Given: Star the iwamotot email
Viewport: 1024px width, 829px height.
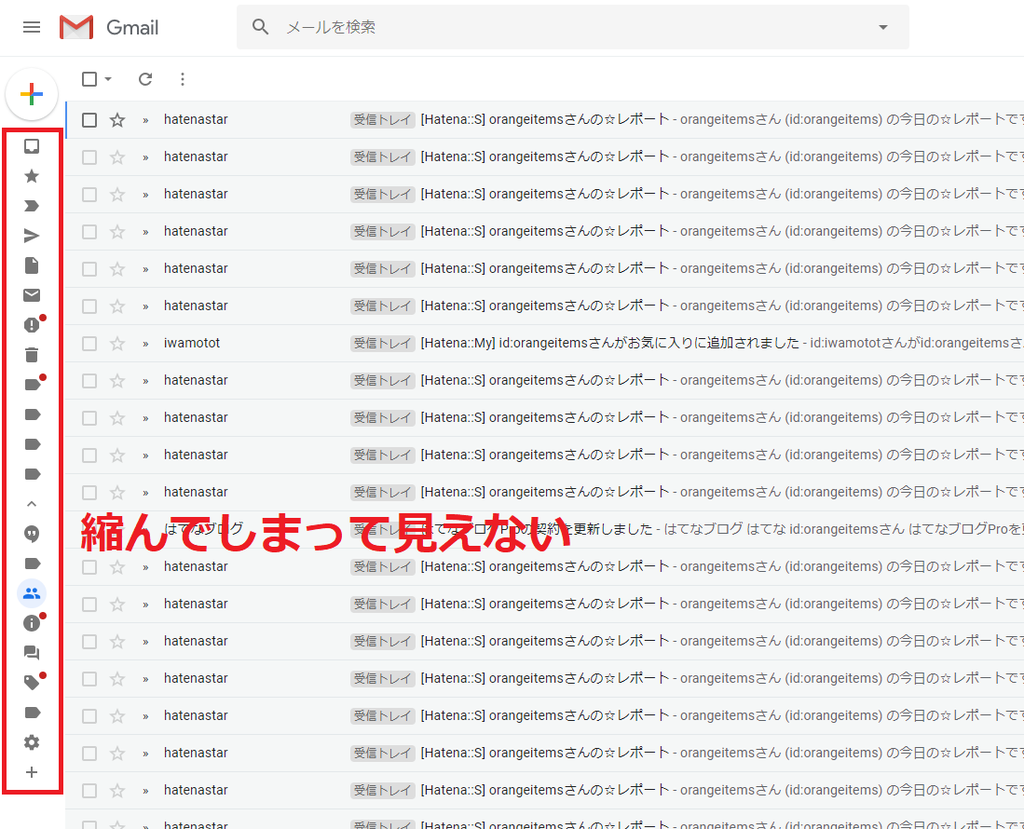Looking at the screenshot, I should (x=117, y=344).
